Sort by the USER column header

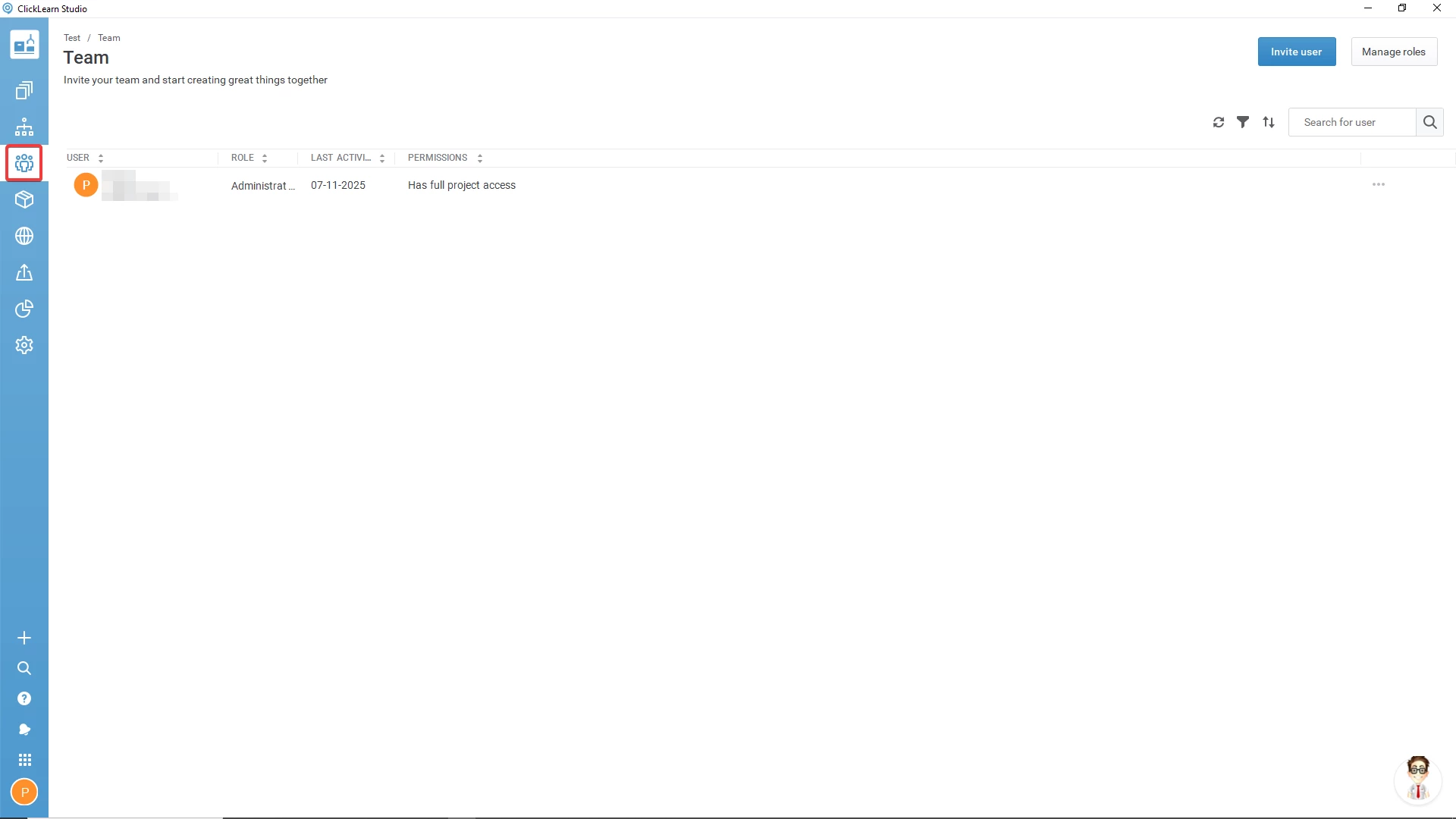tap(78, 158)
